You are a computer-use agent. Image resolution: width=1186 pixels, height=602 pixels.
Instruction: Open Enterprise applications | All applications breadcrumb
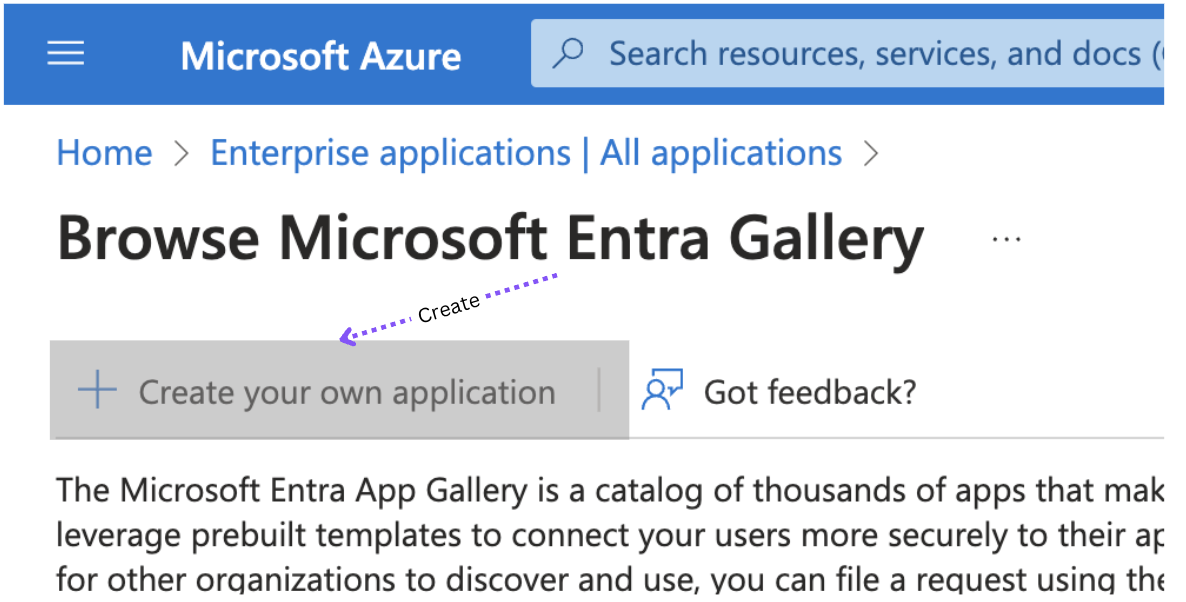coord(525,152)
